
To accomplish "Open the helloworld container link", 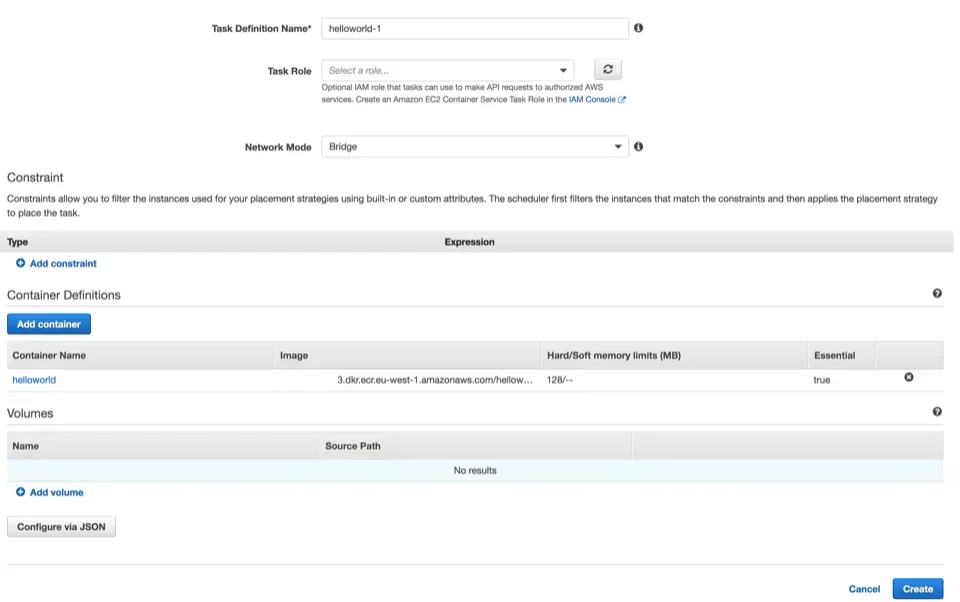I will click(x=34, y=380).
